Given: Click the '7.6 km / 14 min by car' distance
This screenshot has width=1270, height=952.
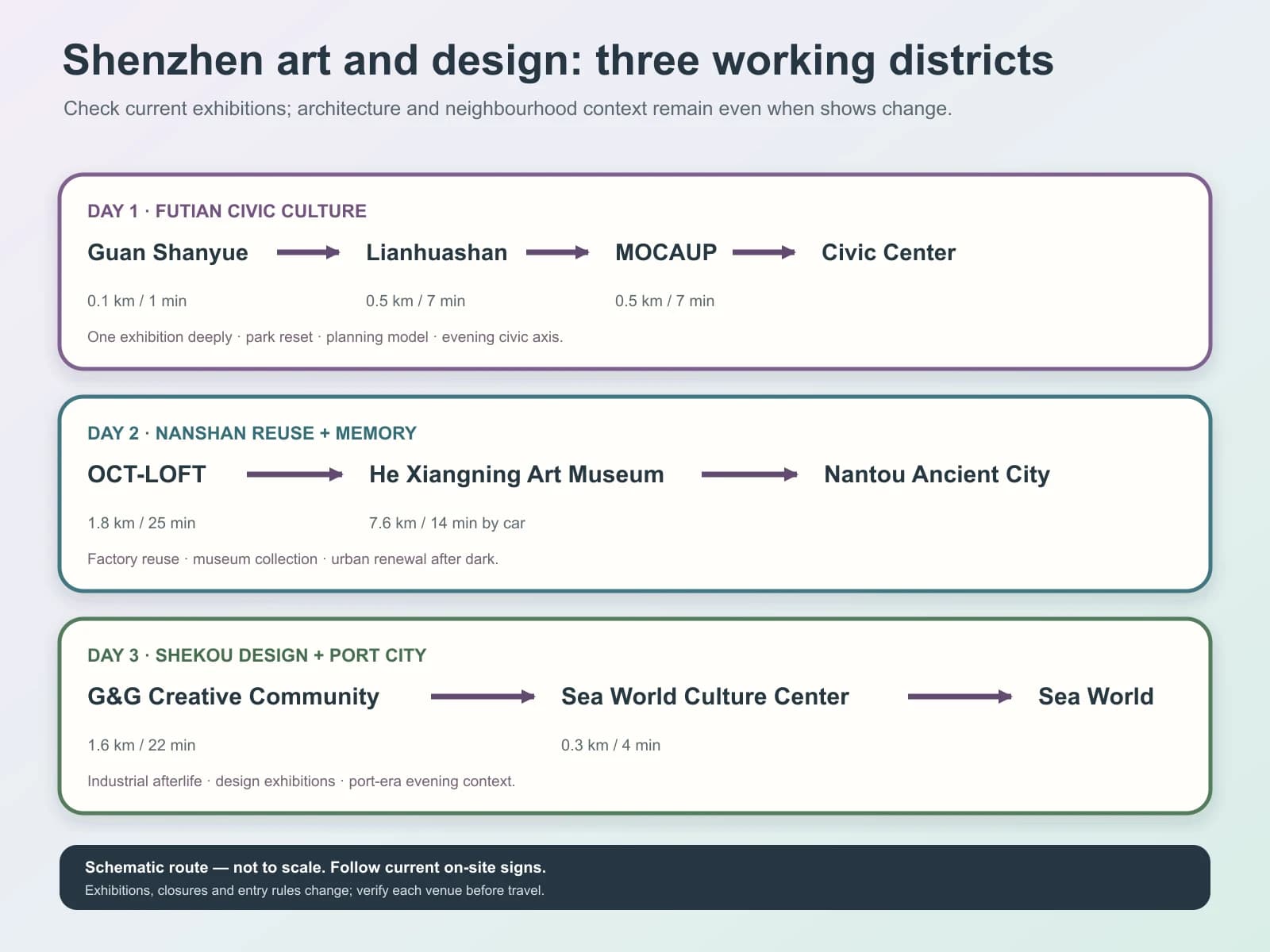Looking at the screenshot, I should [447, 523].
